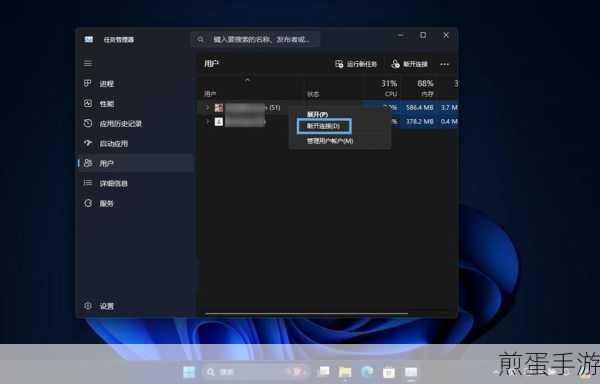The height and width of the screenshot is (384, 600).
Task: Click the 断开连接 toolbar button
Action: [x=409, y=64]
